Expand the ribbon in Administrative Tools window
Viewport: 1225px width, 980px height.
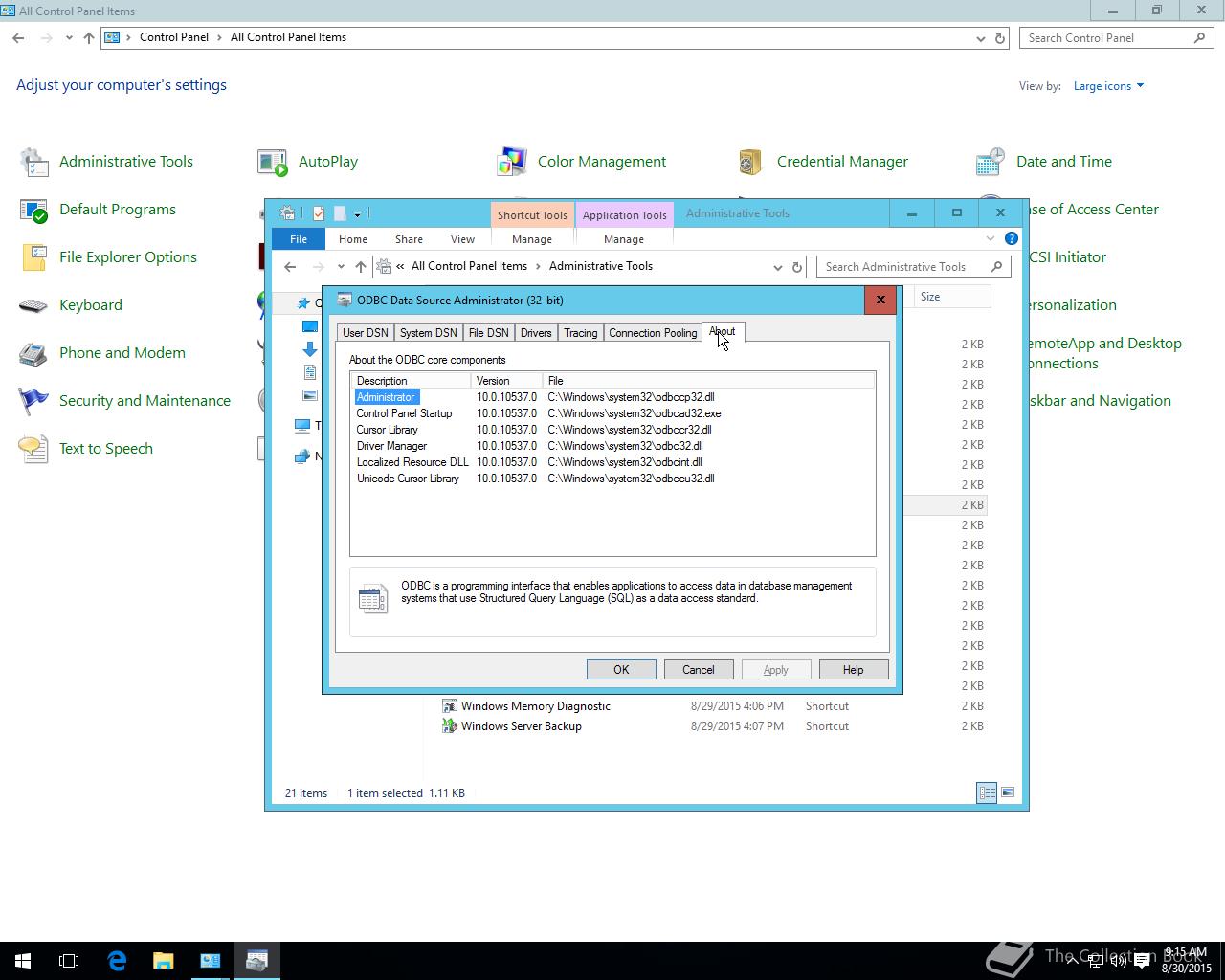pos(991,238)
